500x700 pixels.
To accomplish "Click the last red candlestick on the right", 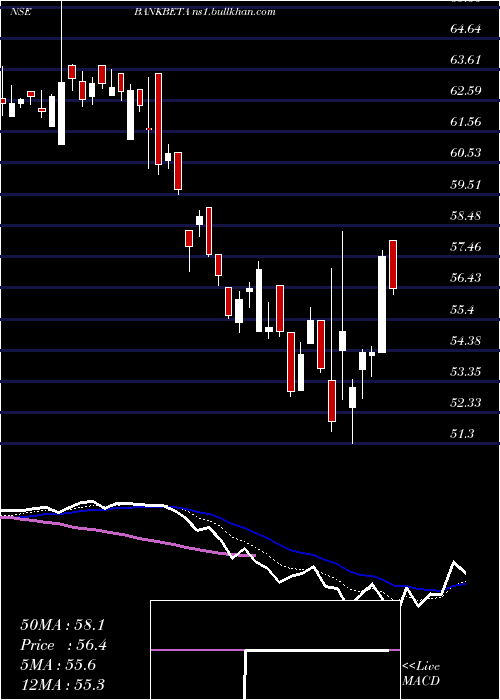I will click(393, 267).
